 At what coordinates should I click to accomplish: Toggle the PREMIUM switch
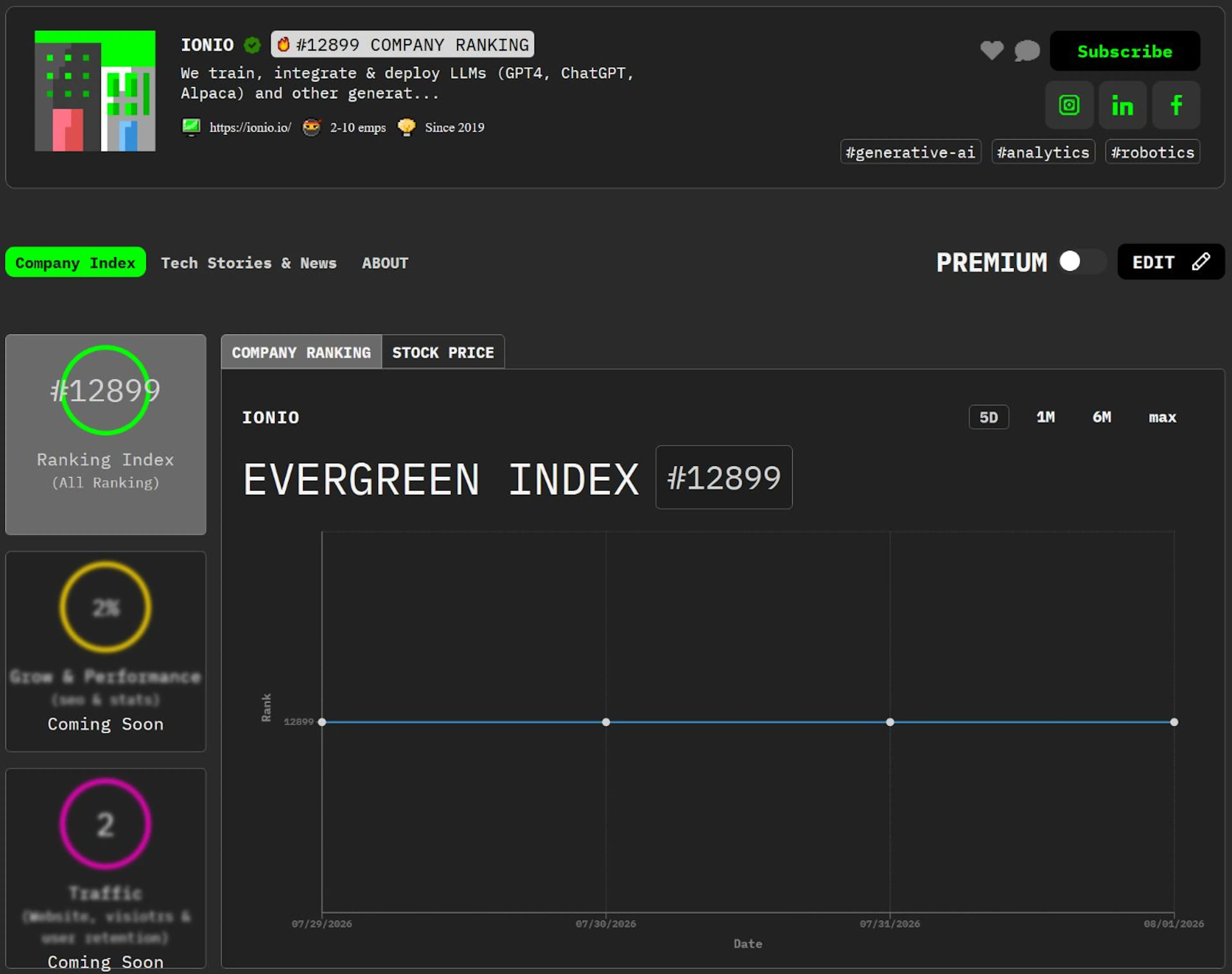tap(1082, 262)
